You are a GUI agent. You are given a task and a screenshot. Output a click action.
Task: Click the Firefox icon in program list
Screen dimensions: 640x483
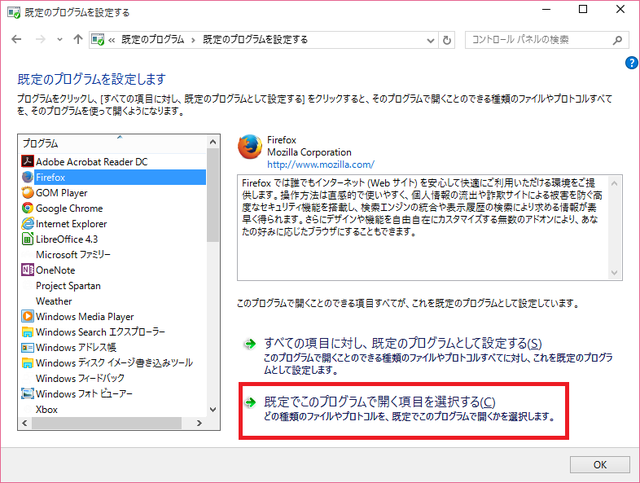(x=27, y=177)
